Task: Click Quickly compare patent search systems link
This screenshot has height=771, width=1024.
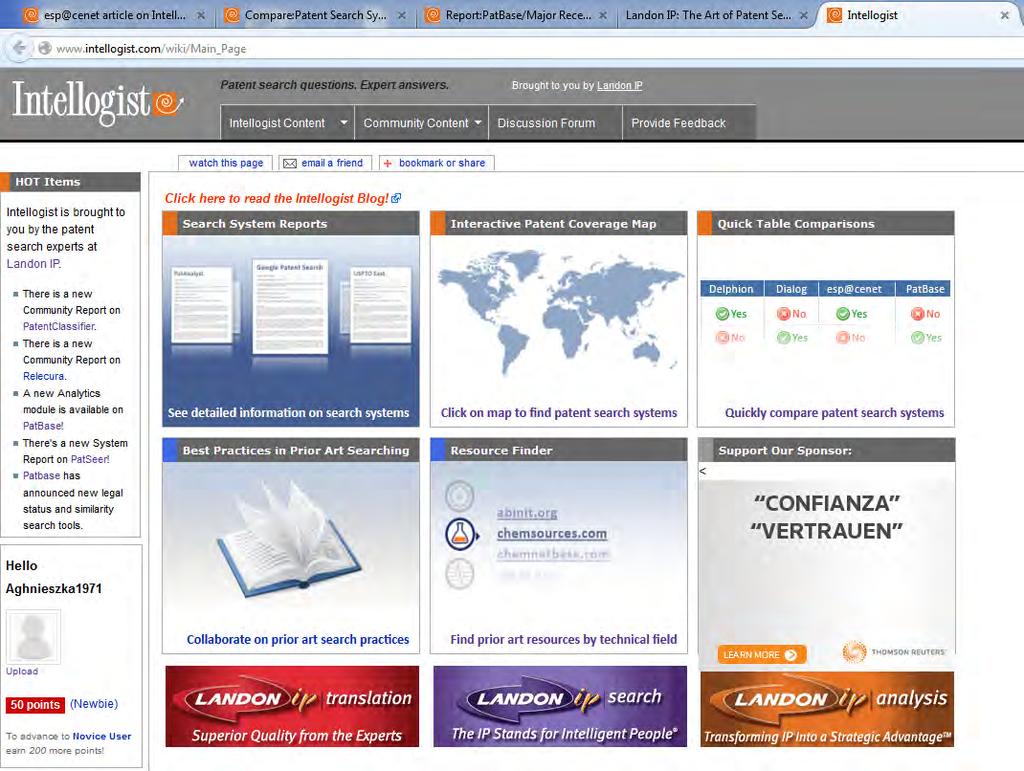Action: [x=835, y=413]
